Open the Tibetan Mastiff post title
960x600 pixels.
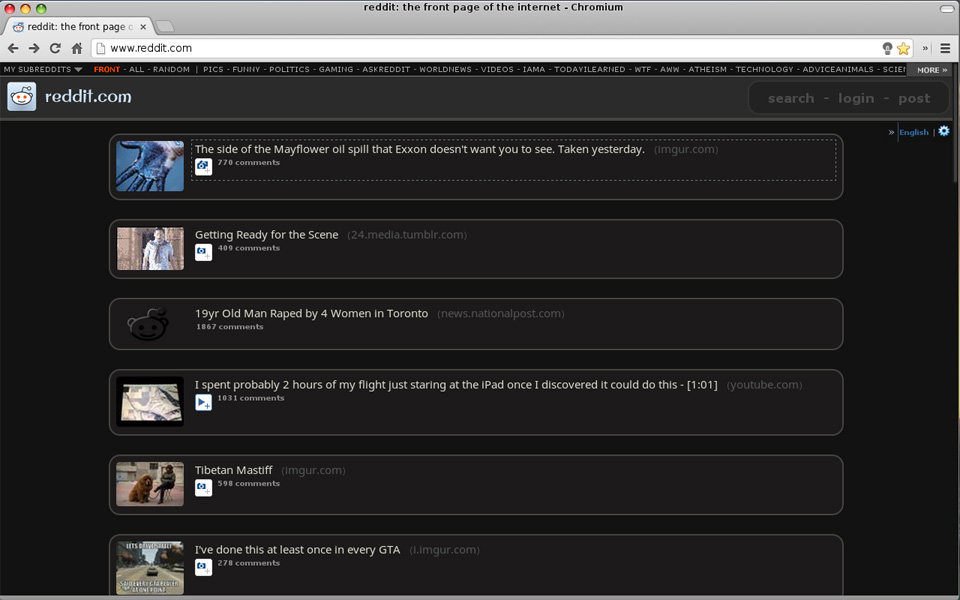233,470
